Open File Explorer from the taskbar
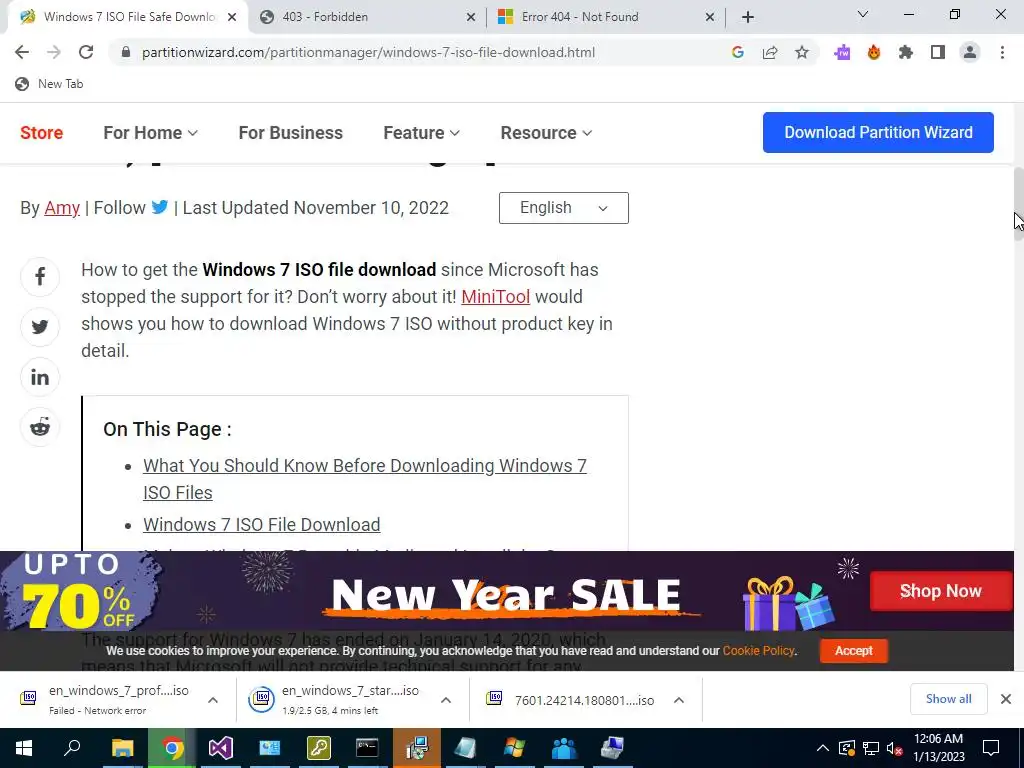 point(122,748)
